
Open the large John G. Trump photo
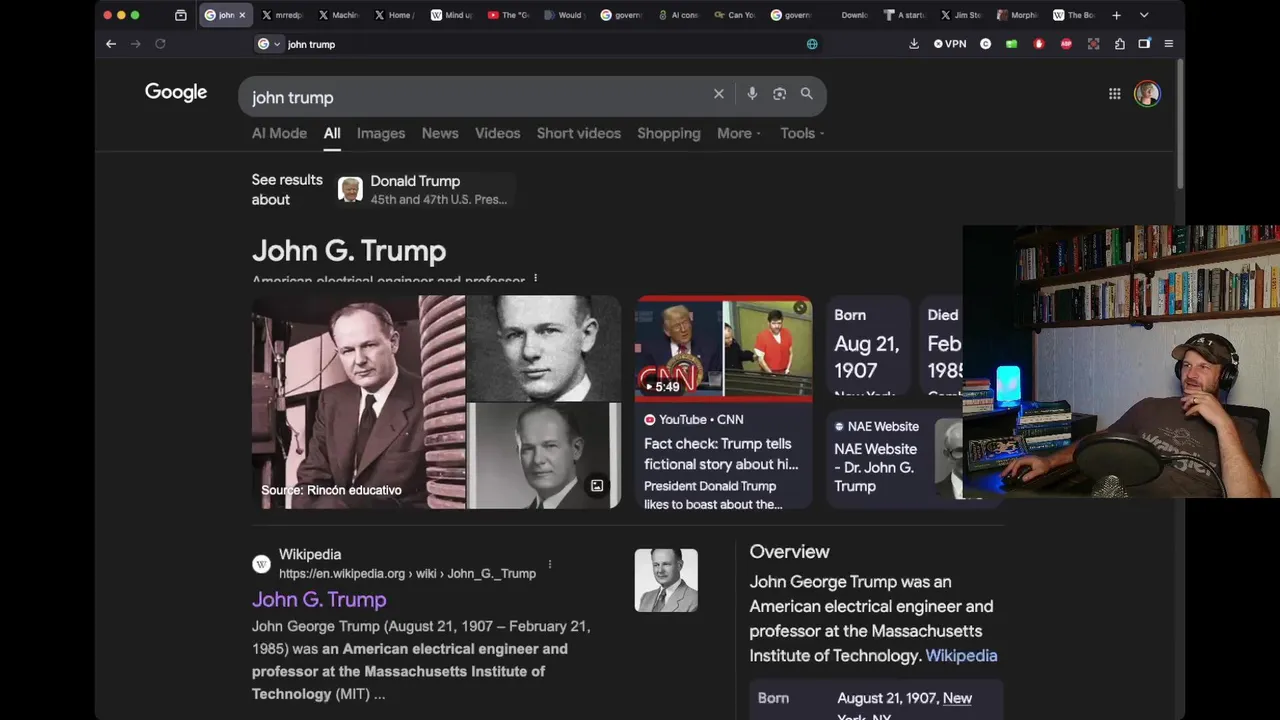[358, 402]
